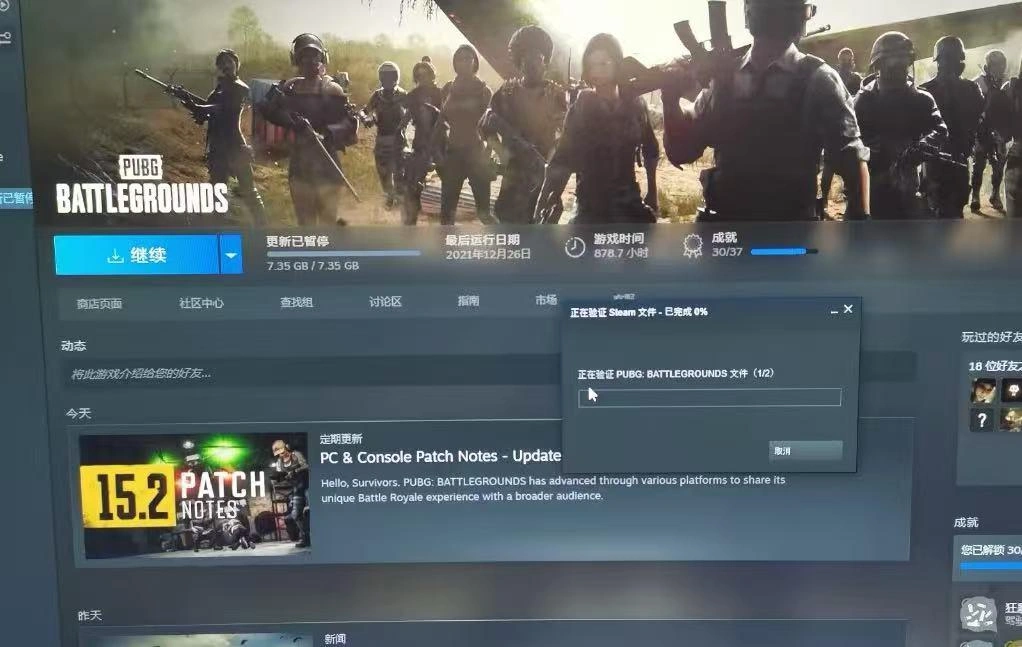This screenshot has width=1022, height=647.
Task: Click the file verification progress bar
Action: tap(709, 397)
